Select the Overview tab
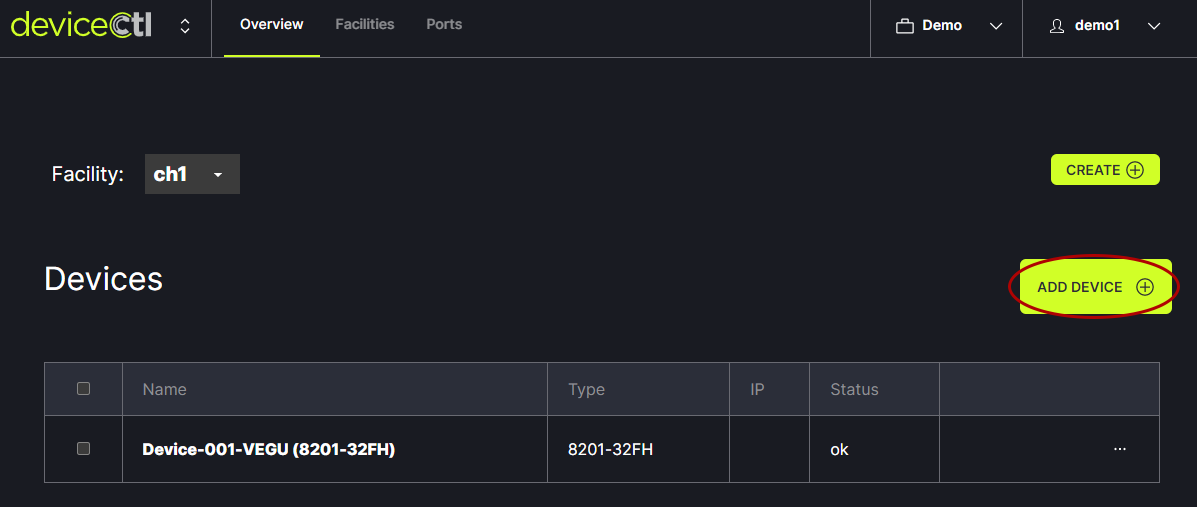Image resolution: width=1197 pixels, height=507 pixels. coord(272,24)
